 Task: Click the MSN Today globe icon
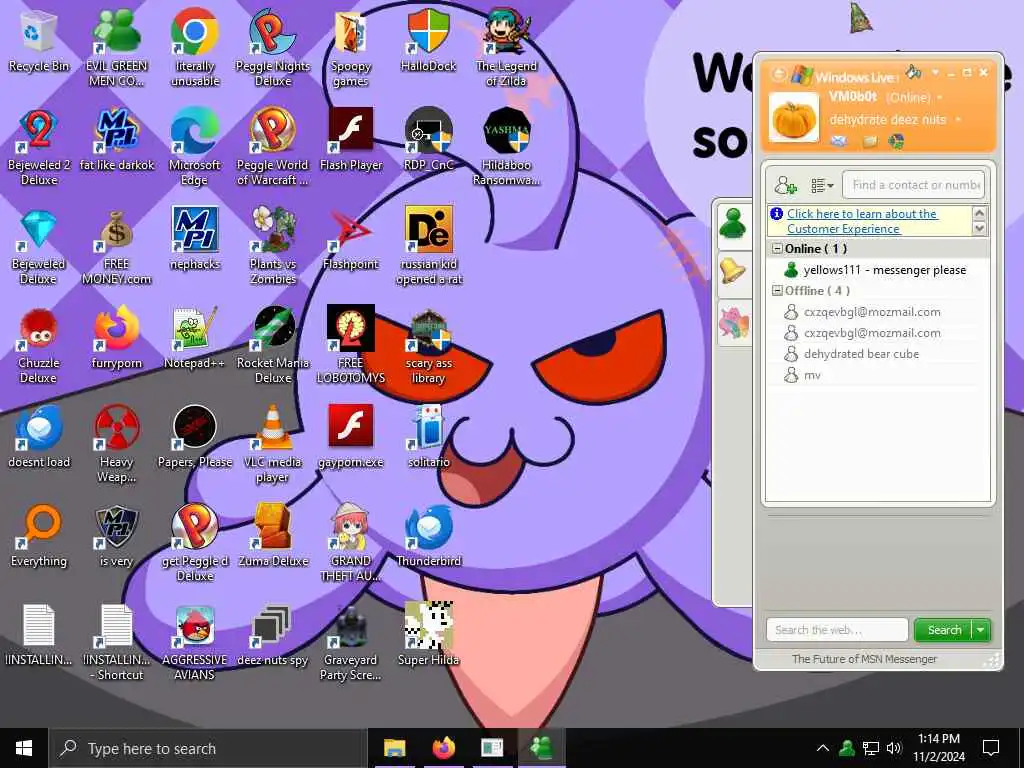tap(897, 140)
